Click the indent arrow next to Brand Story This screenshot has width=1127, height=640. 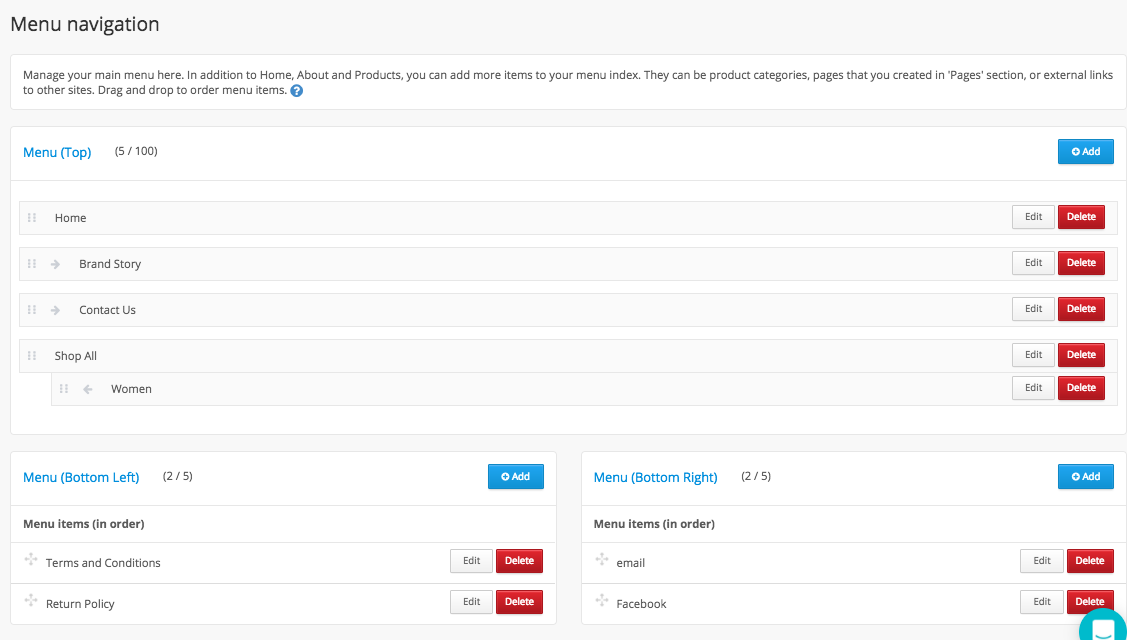pyautogui.click(x=56, y=264)
